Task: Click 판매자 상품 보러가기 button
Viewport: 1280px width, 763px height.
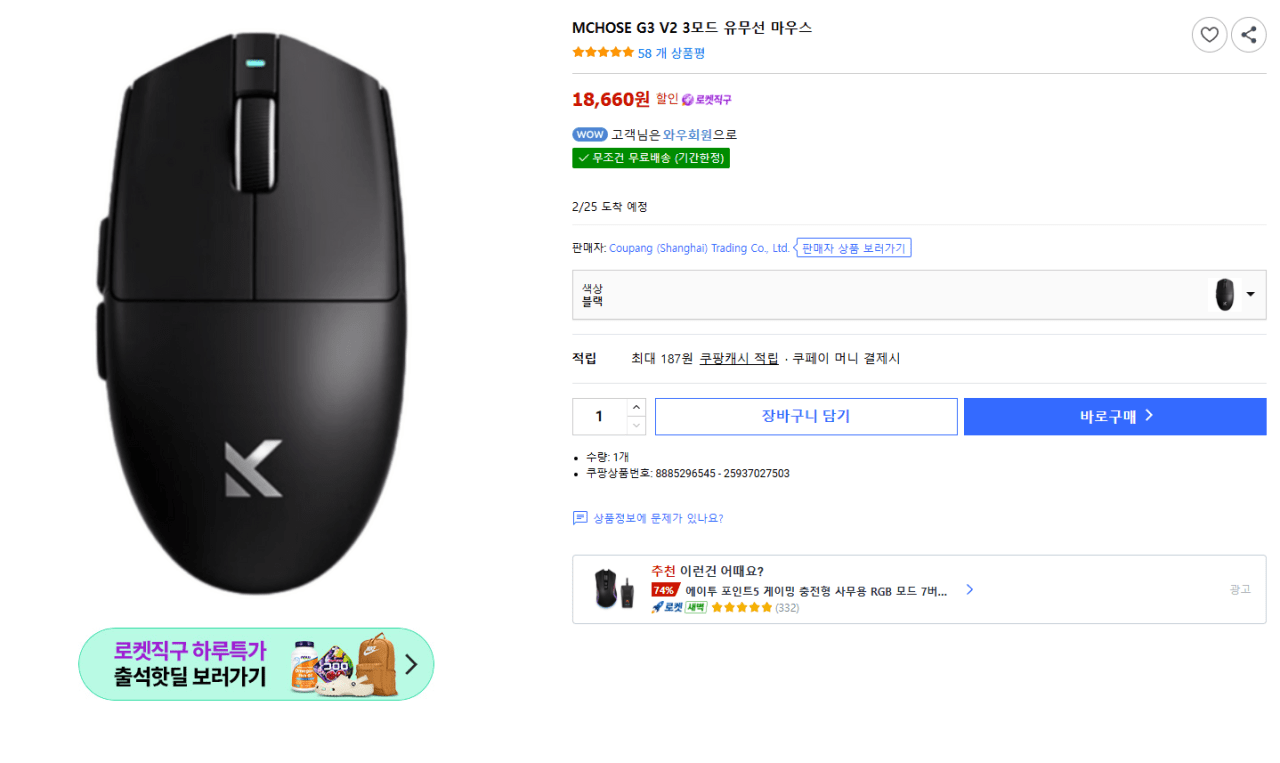Action: tap(854, 248)
